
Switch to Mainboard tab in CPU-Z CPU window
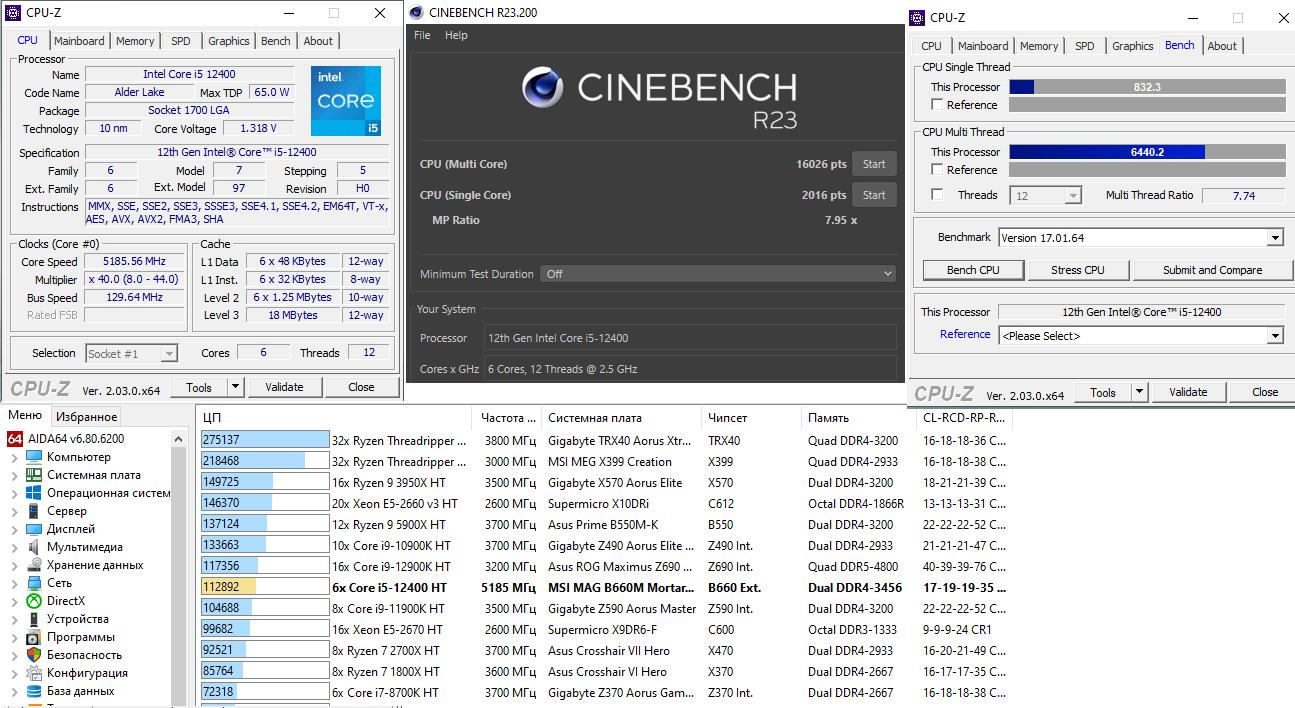79,41
